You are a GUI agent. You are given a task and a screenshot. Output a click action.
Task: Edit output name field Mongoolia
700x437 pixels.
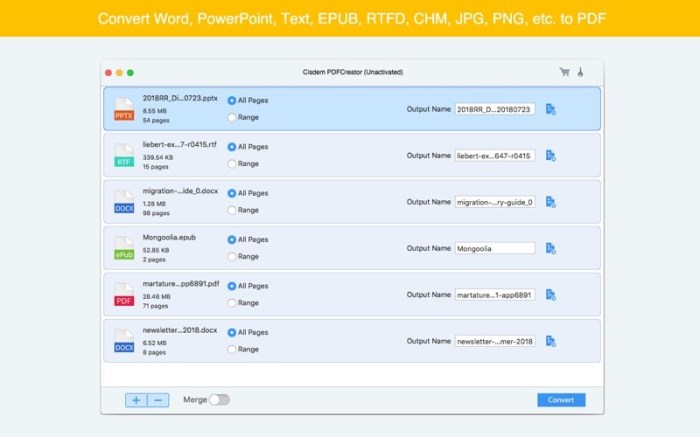coord(495,249)
